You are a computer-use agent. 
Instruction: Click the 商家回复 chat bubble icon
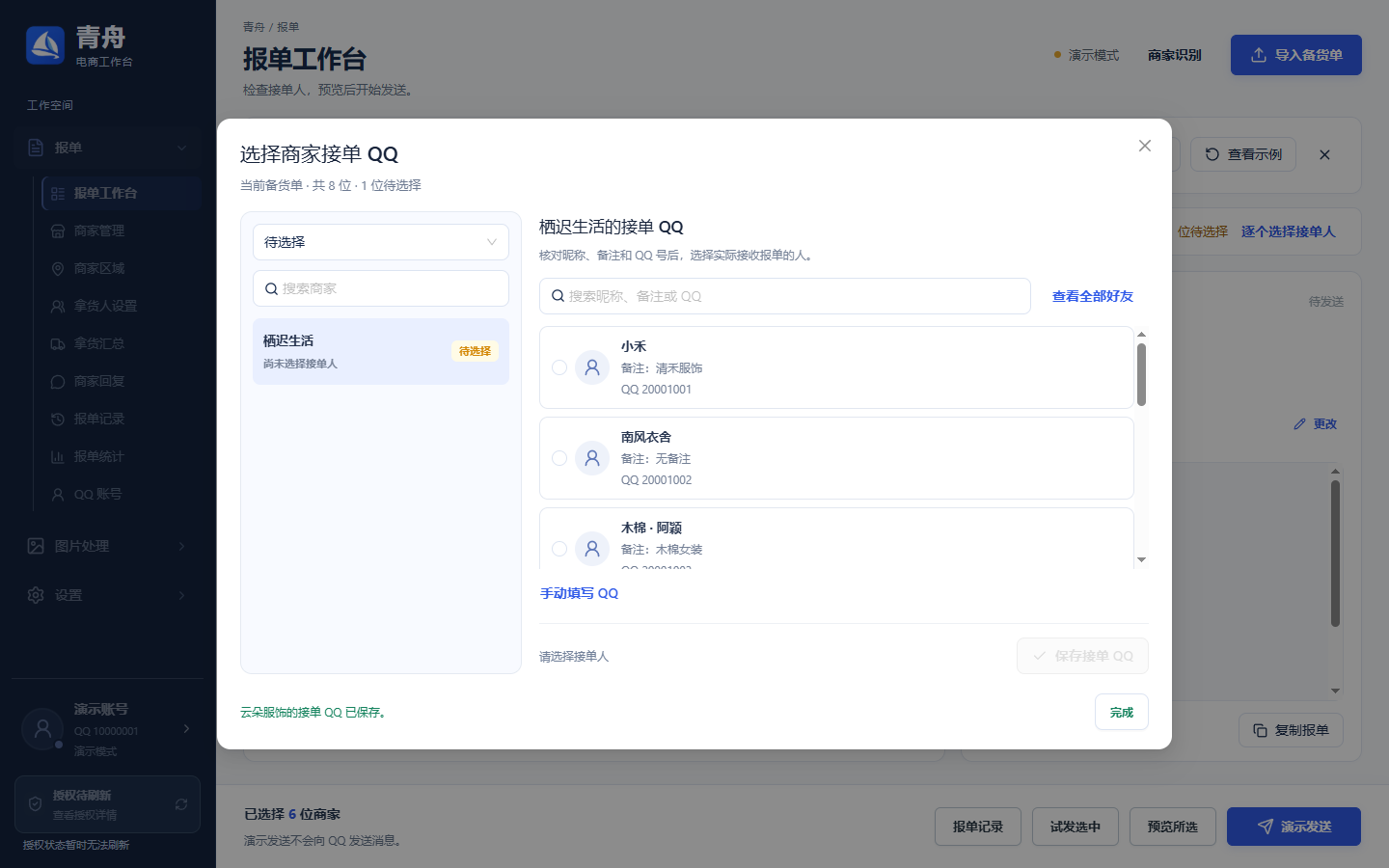click(58, 381)
